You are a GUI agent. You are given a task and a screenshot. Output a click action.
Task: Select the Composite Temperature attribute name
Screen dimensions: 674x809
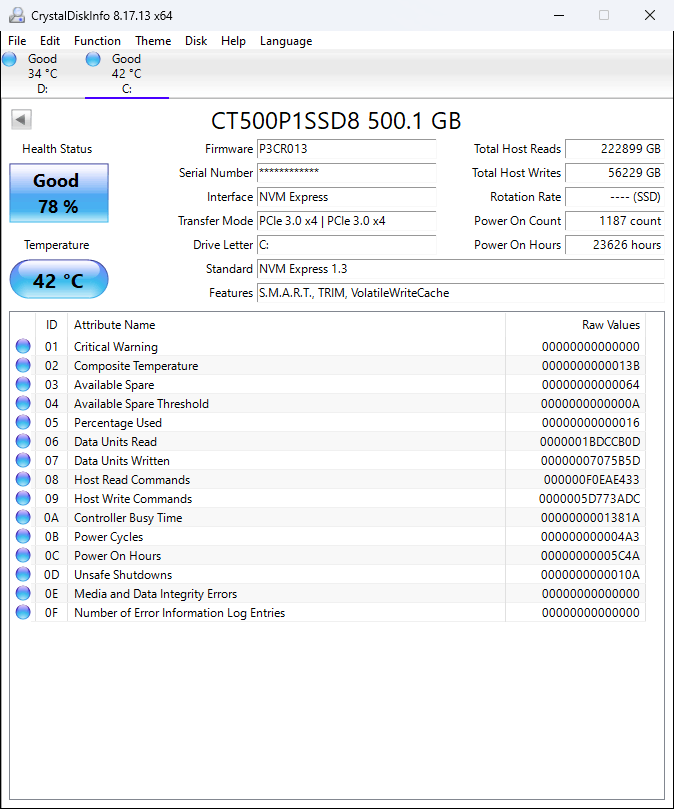(x=136, y=366)
